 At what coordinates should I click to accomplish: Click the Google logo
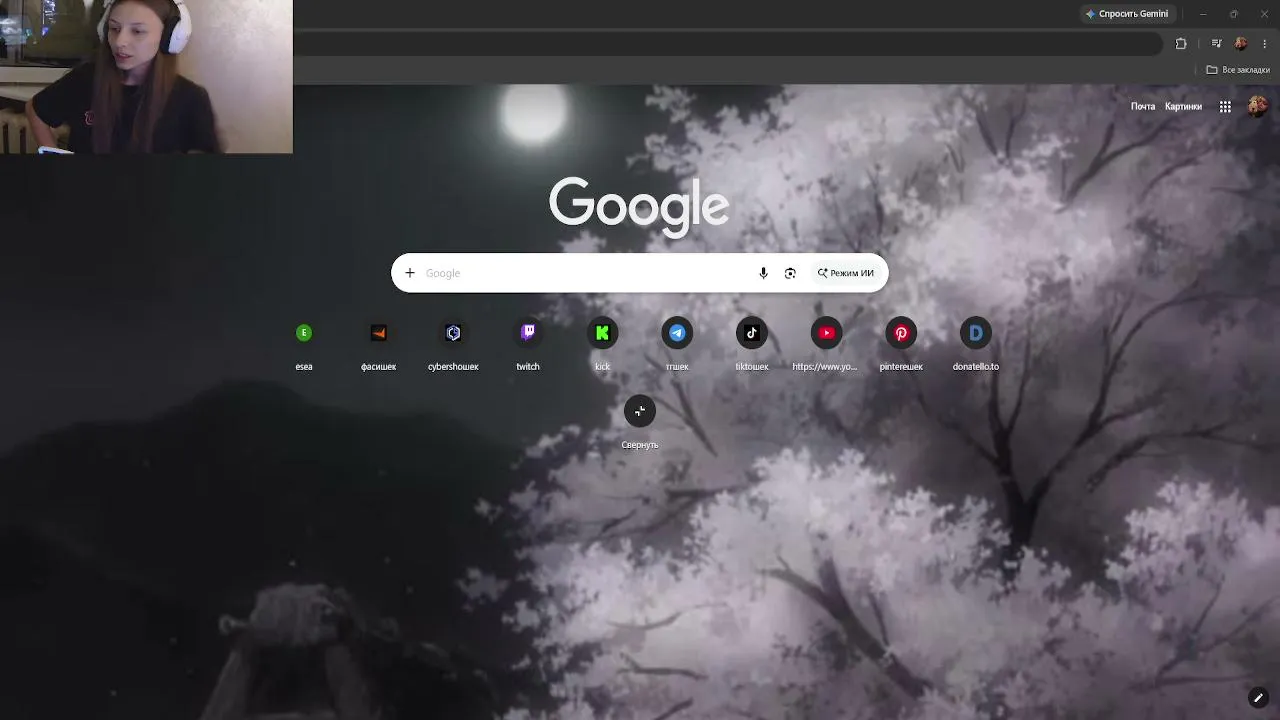tap(639, 206)
